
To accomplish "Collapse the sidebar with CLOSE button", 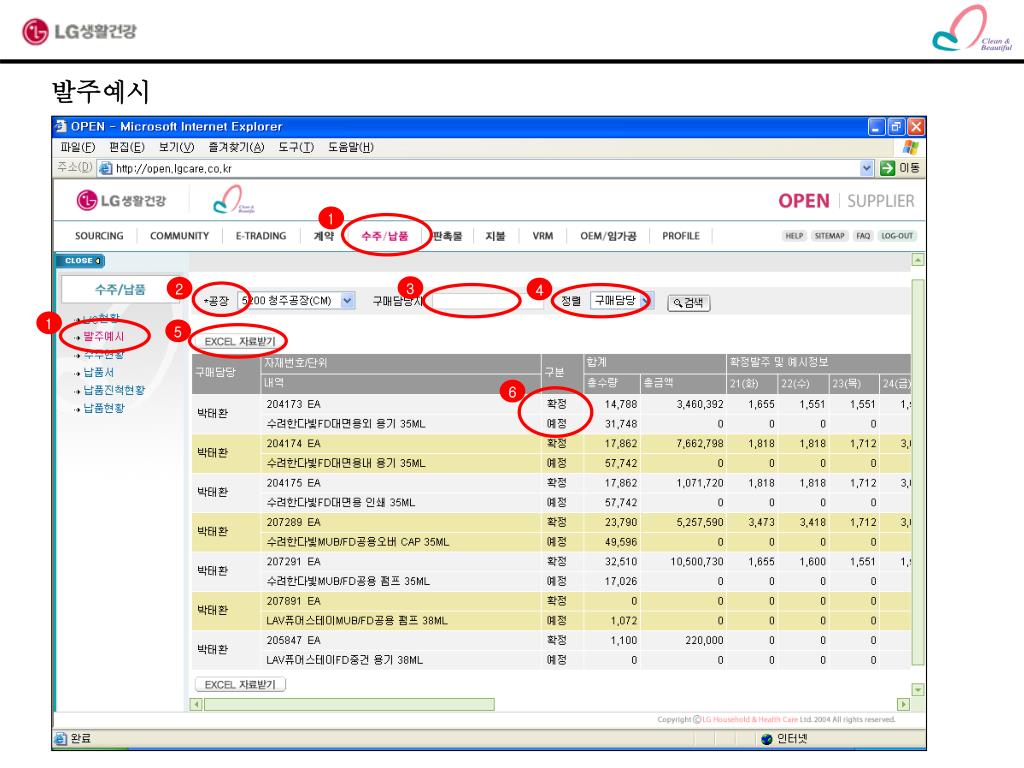I will pyautogui.click(x=81, y=261).
